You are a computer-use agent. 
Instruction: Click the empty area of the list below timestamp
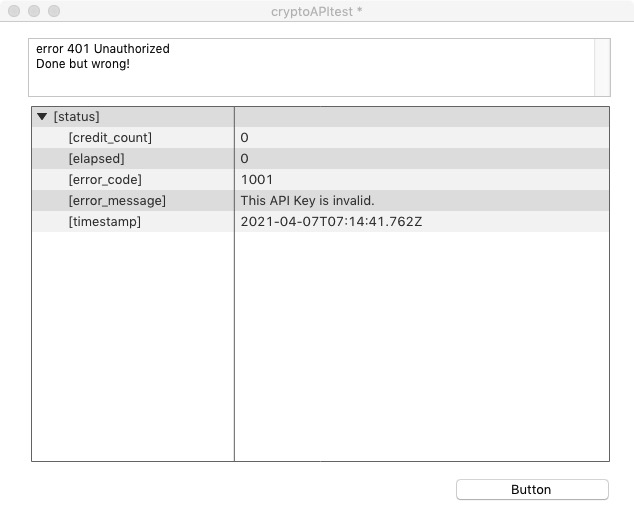tap(320, 350)
